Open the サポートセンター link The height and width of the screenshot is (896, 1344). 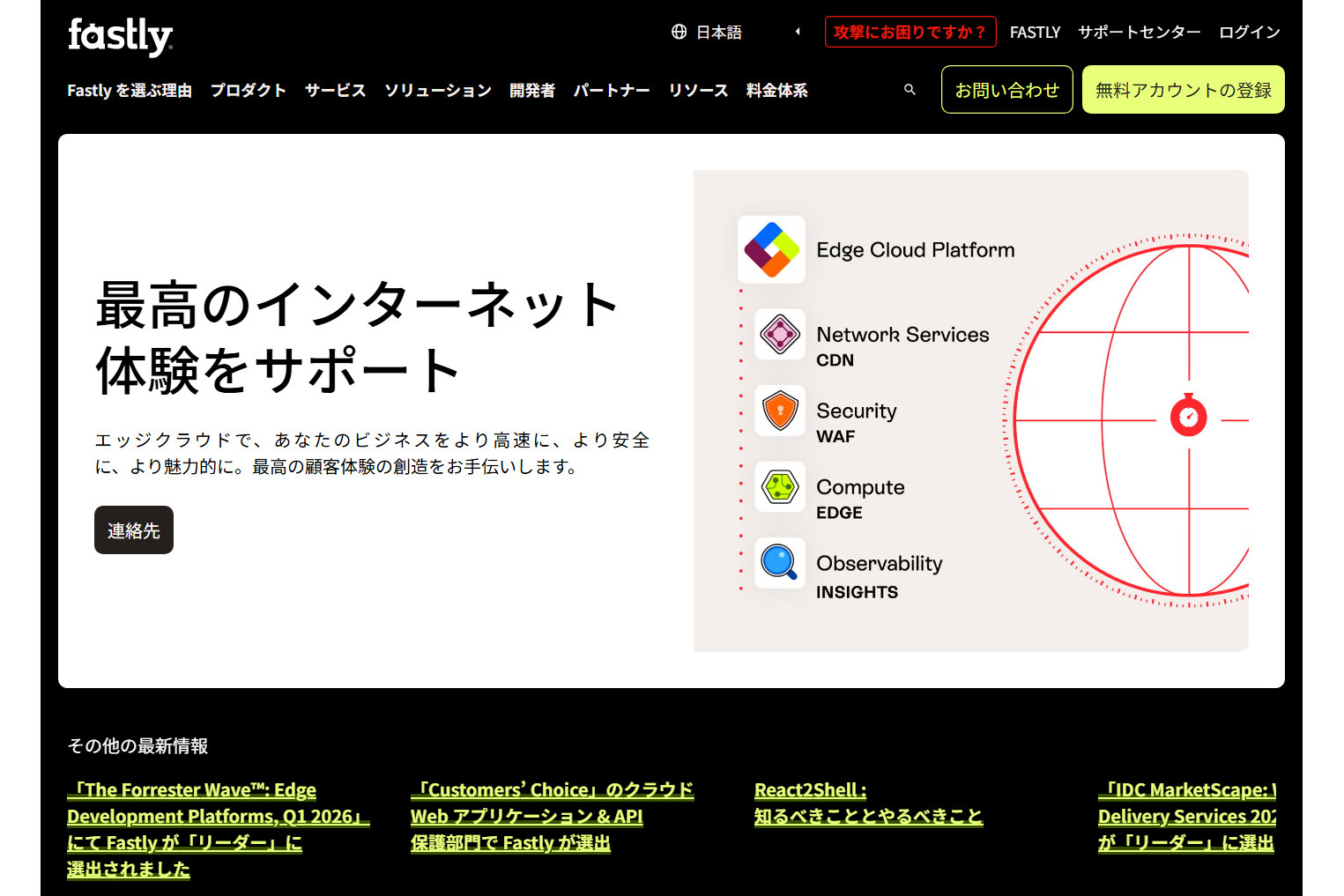click(1140, 32)
